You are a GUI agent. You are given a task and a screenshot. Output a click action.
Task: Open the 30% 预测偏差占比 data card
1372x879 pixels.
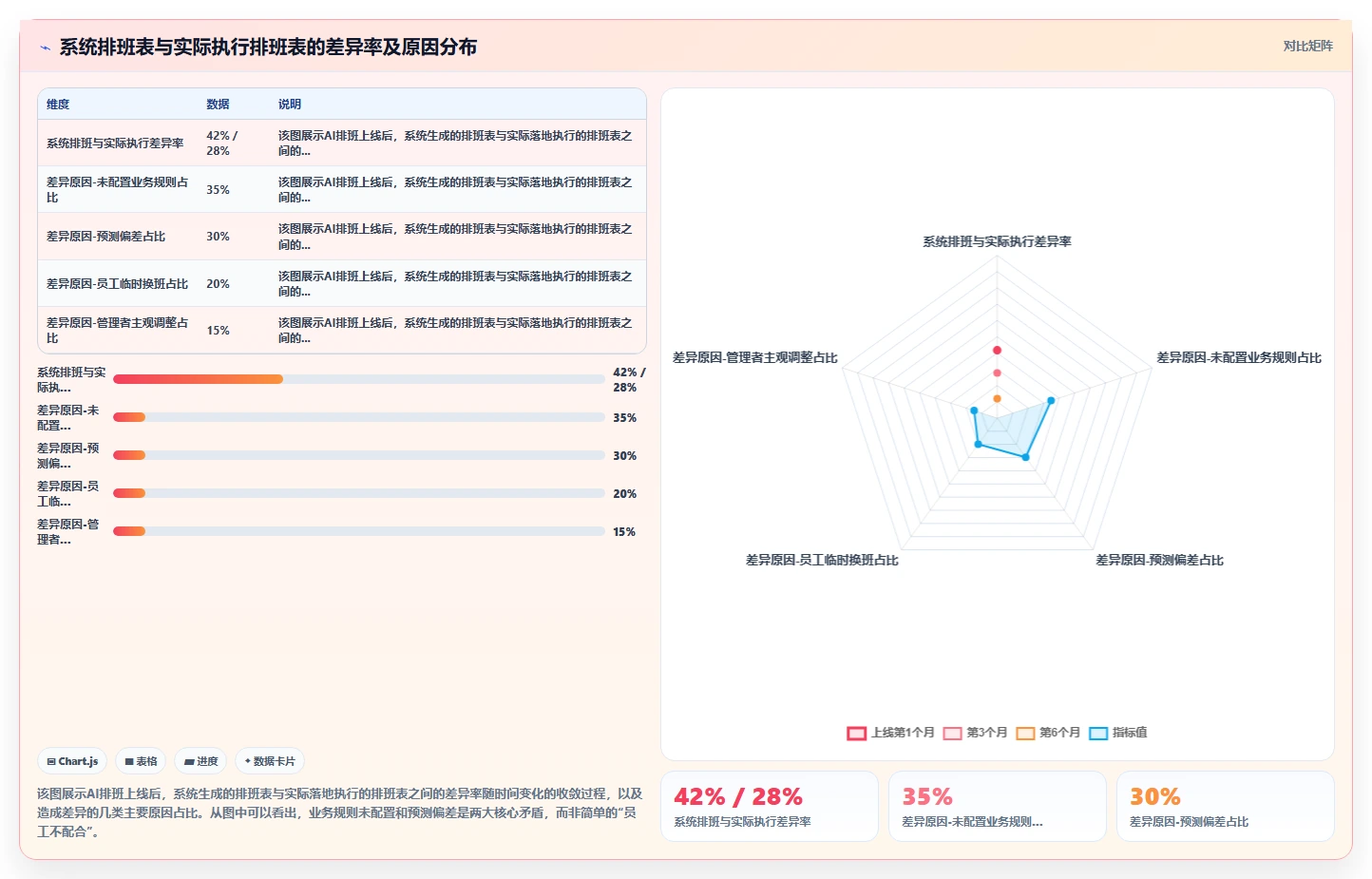coord(1226,806)
